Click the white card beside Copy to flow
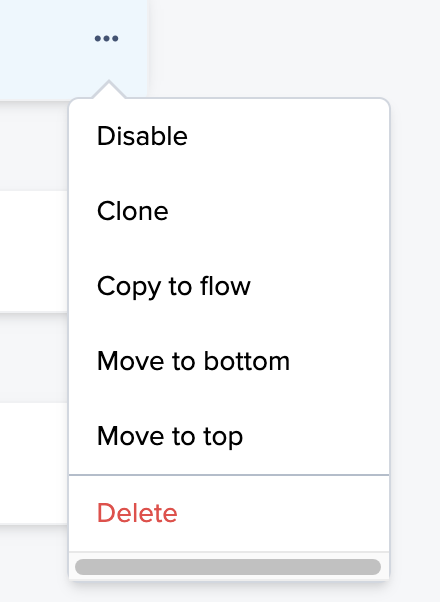The image size is (440, 602). [x=34, y=251]
